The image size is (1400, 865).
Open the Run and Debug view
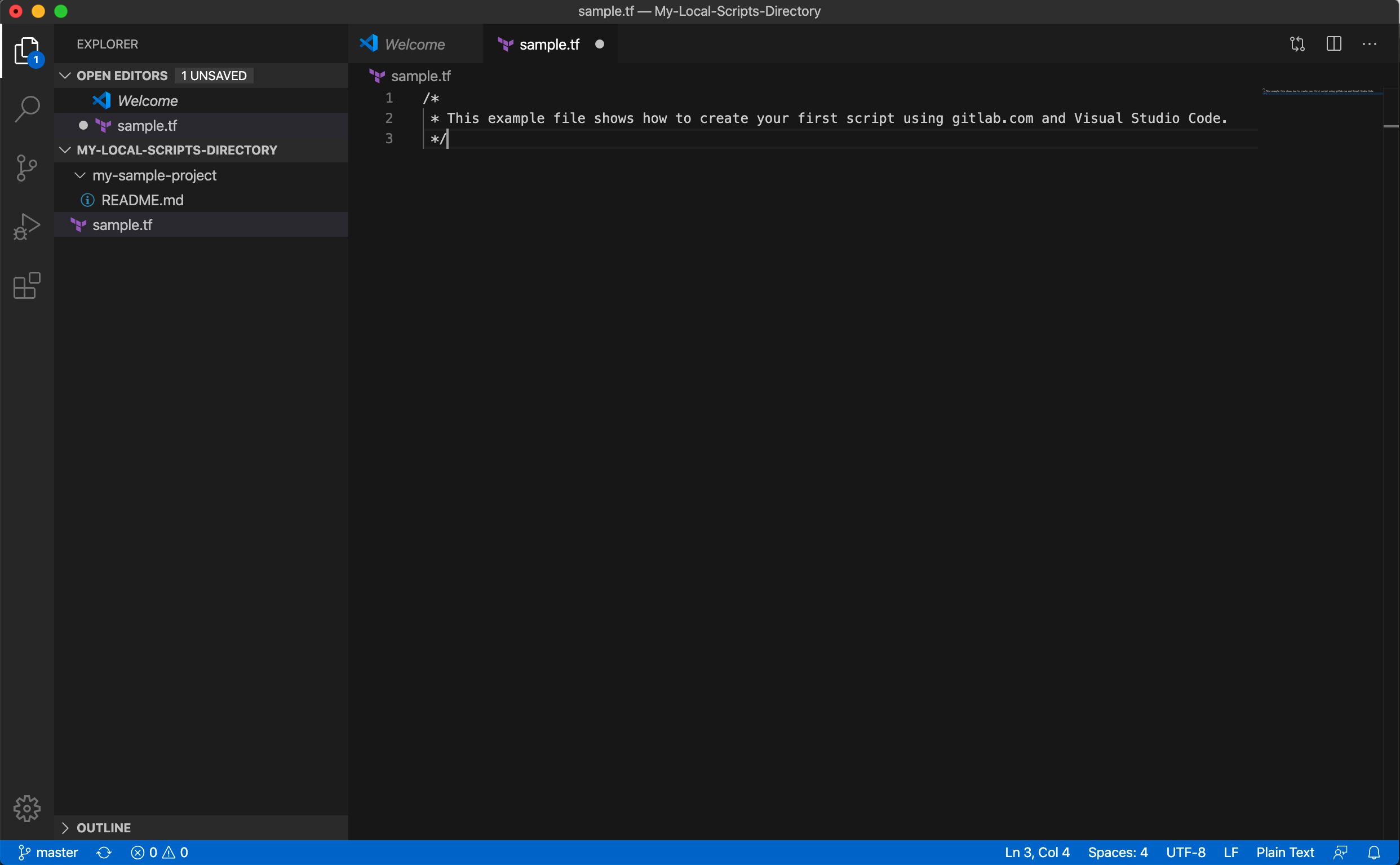tap(27, 227)
